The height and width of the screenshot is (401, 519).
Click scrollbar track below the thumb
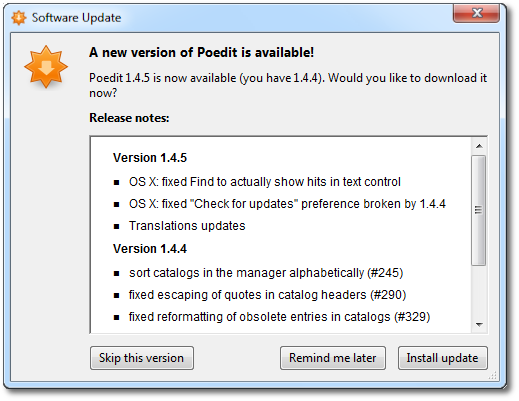coord(479,291)
